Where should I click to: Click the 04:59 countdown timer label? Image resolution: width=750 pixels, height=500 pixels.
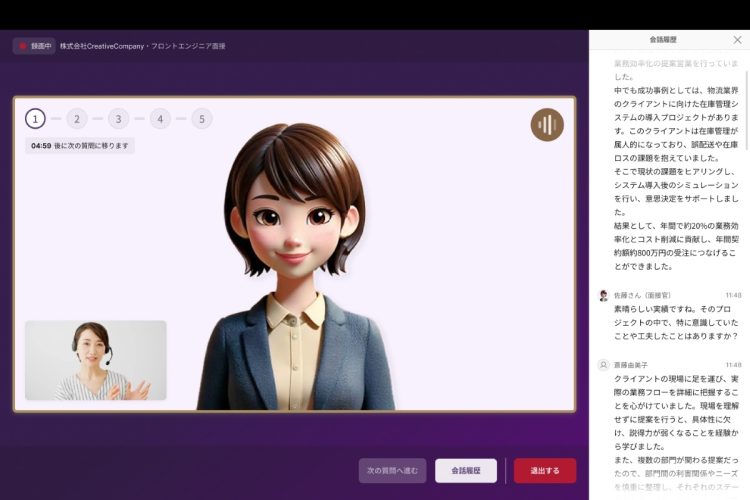pos(79,146)
